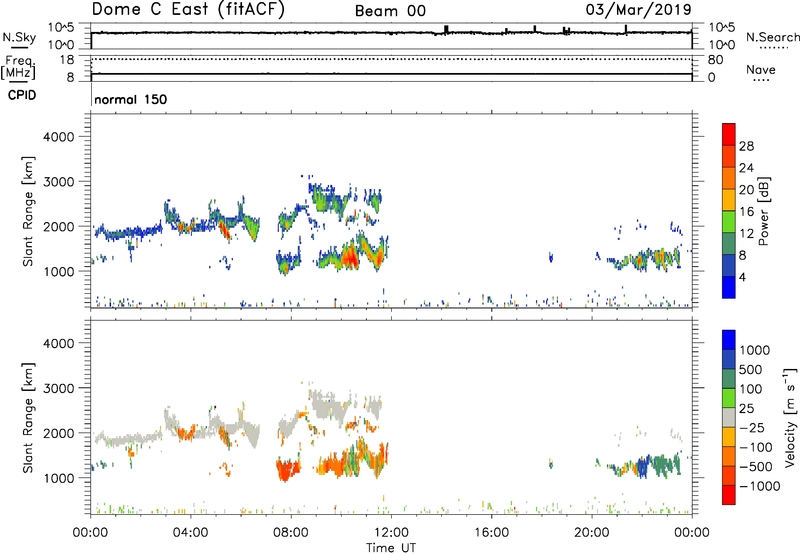Screen dimensions: 800x554
Task: Pick the red top segment of power colorbar
Action: [x=729, y=134]
